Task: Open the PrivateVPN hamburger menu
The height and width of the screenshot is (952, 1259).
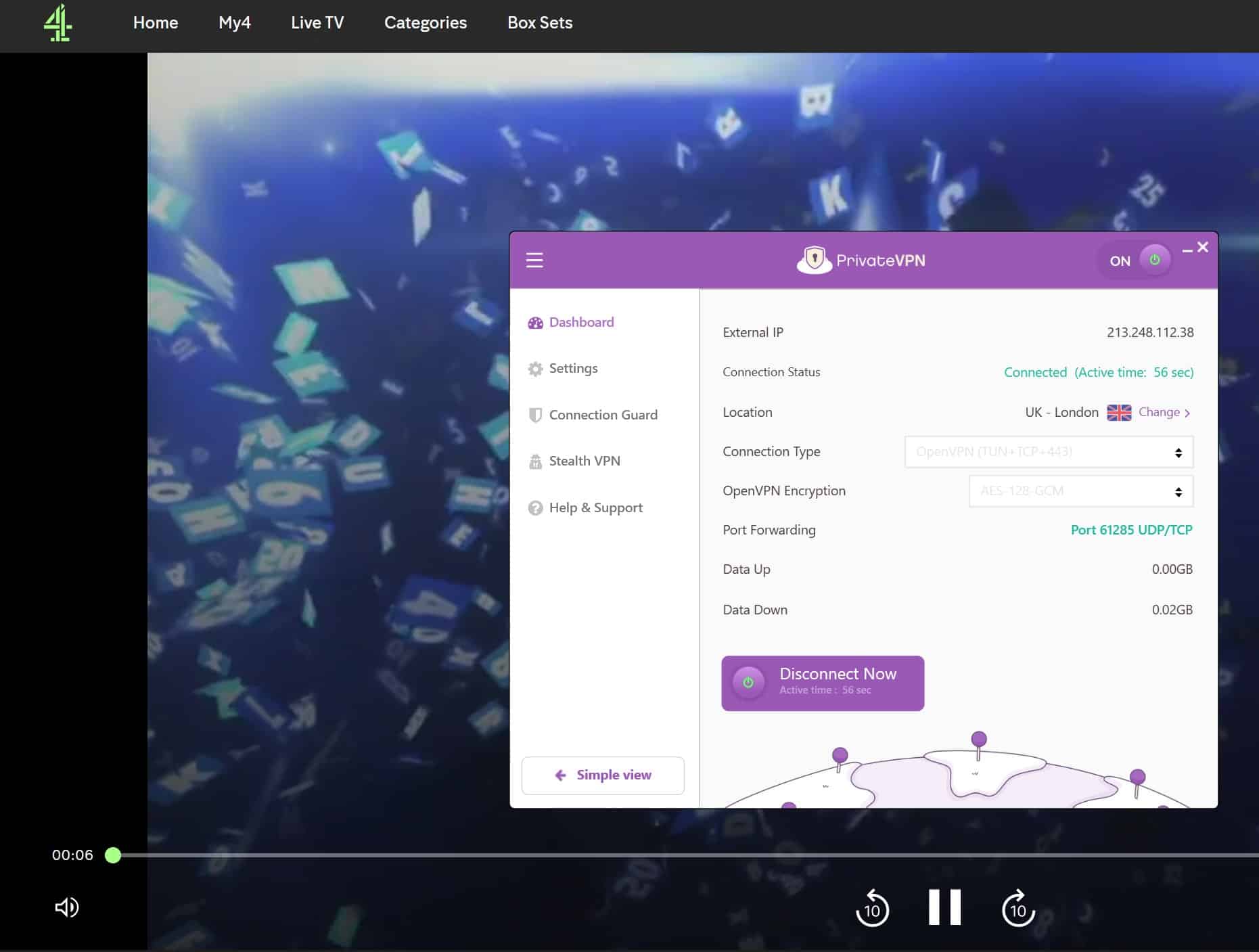Action: tap(534, 260)
